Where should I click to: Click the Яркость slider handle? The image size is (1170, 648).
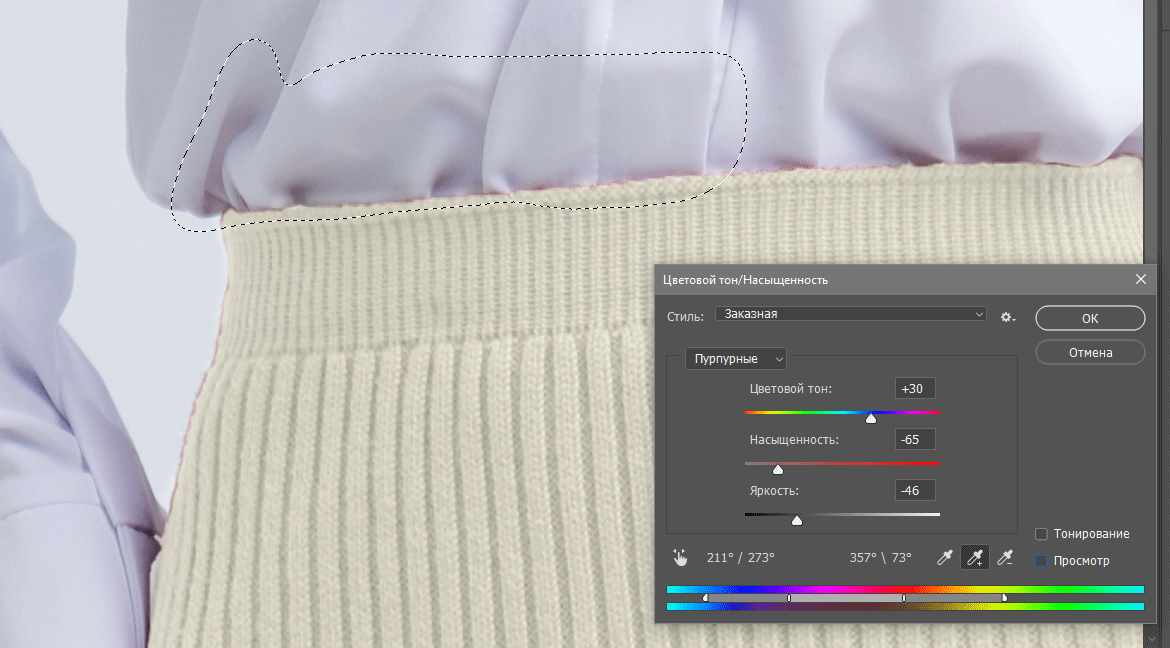click(x=797, y=520)
